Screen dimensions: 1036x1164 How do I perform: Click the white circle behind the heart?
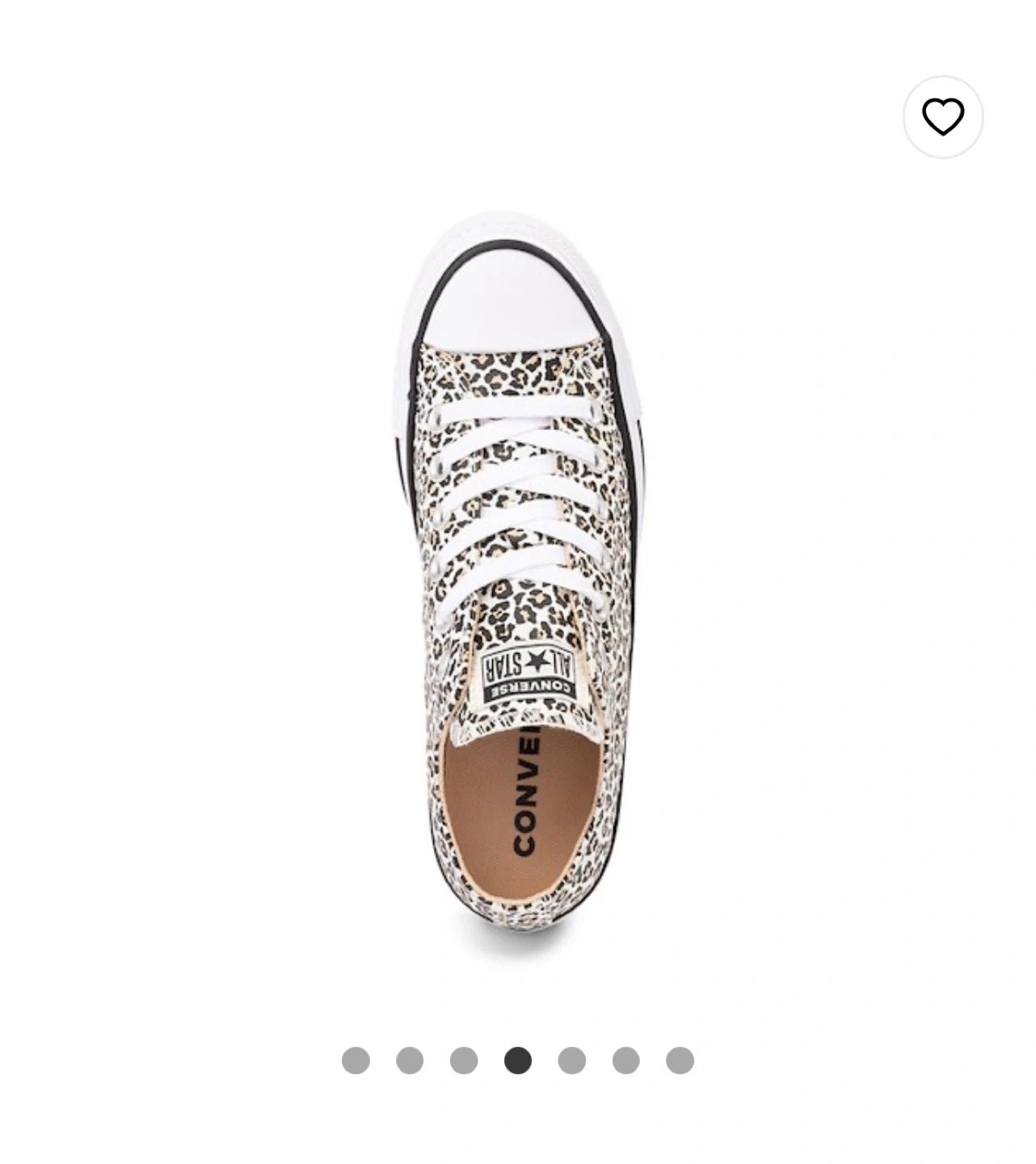tap(943, 117)
